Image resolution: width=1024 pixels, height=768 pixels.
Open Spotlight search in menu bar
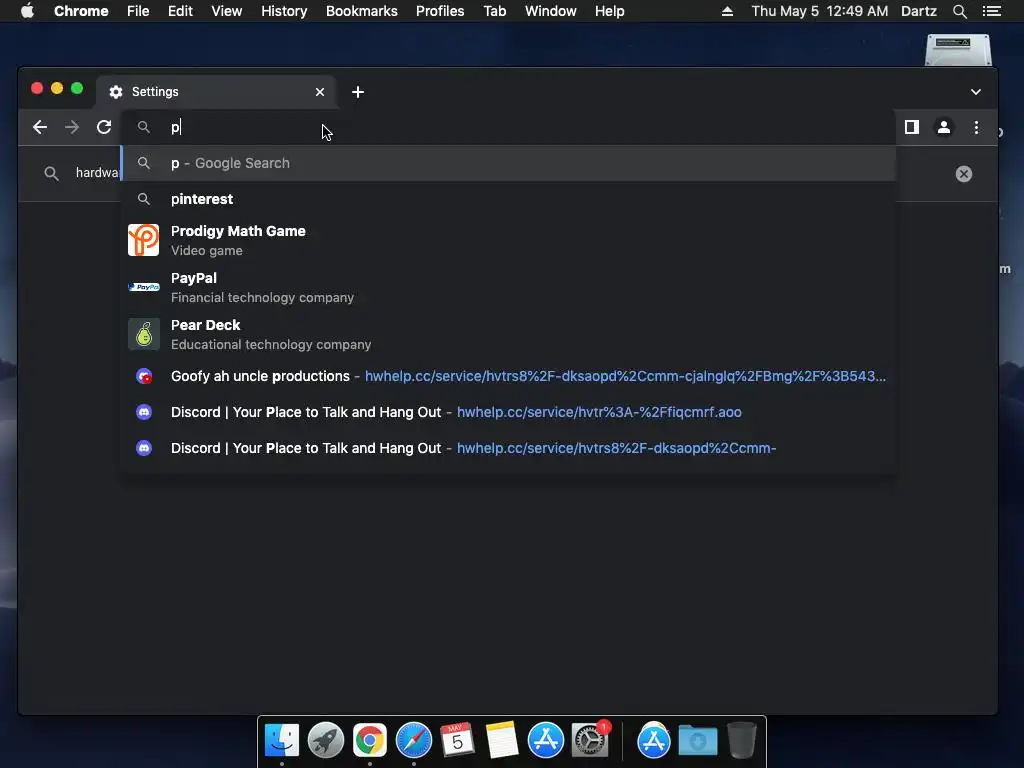point(959,11)
